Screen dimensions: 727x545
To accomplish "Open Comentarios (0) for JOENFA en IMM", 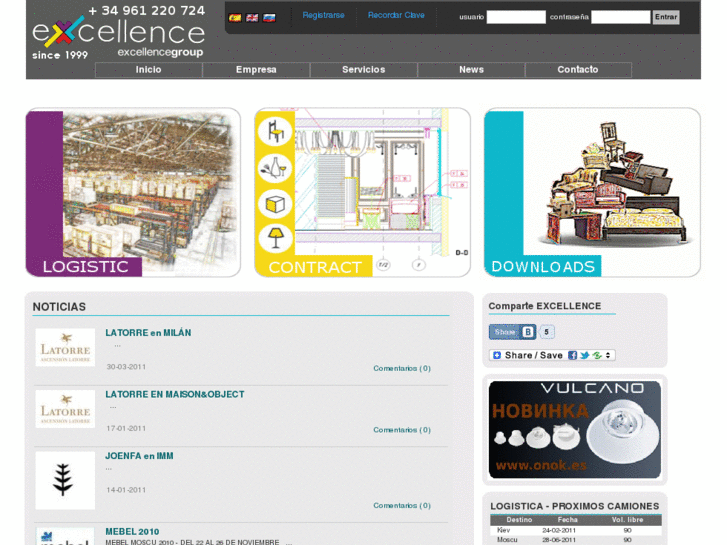I will (402, 506).
